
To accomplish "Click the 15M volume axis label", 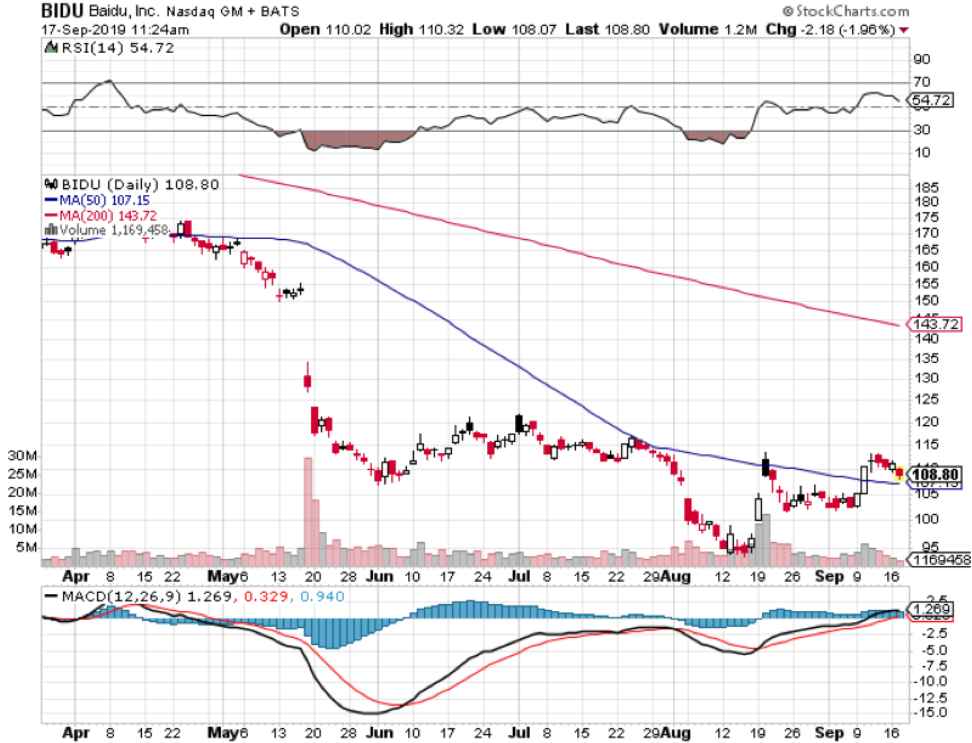I will tap(22, 511).
